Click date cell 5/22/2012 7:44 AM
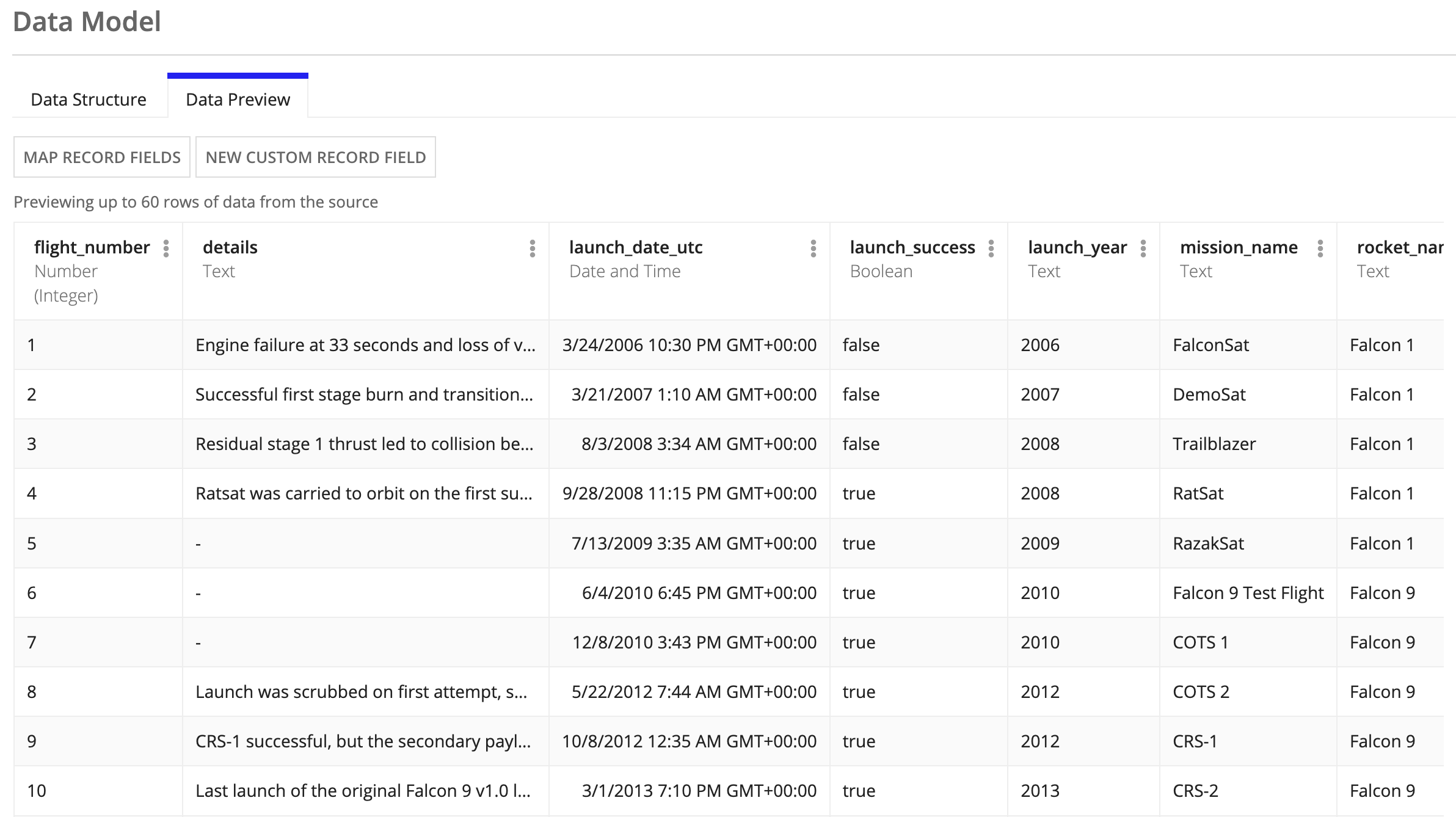 (690, 692)
